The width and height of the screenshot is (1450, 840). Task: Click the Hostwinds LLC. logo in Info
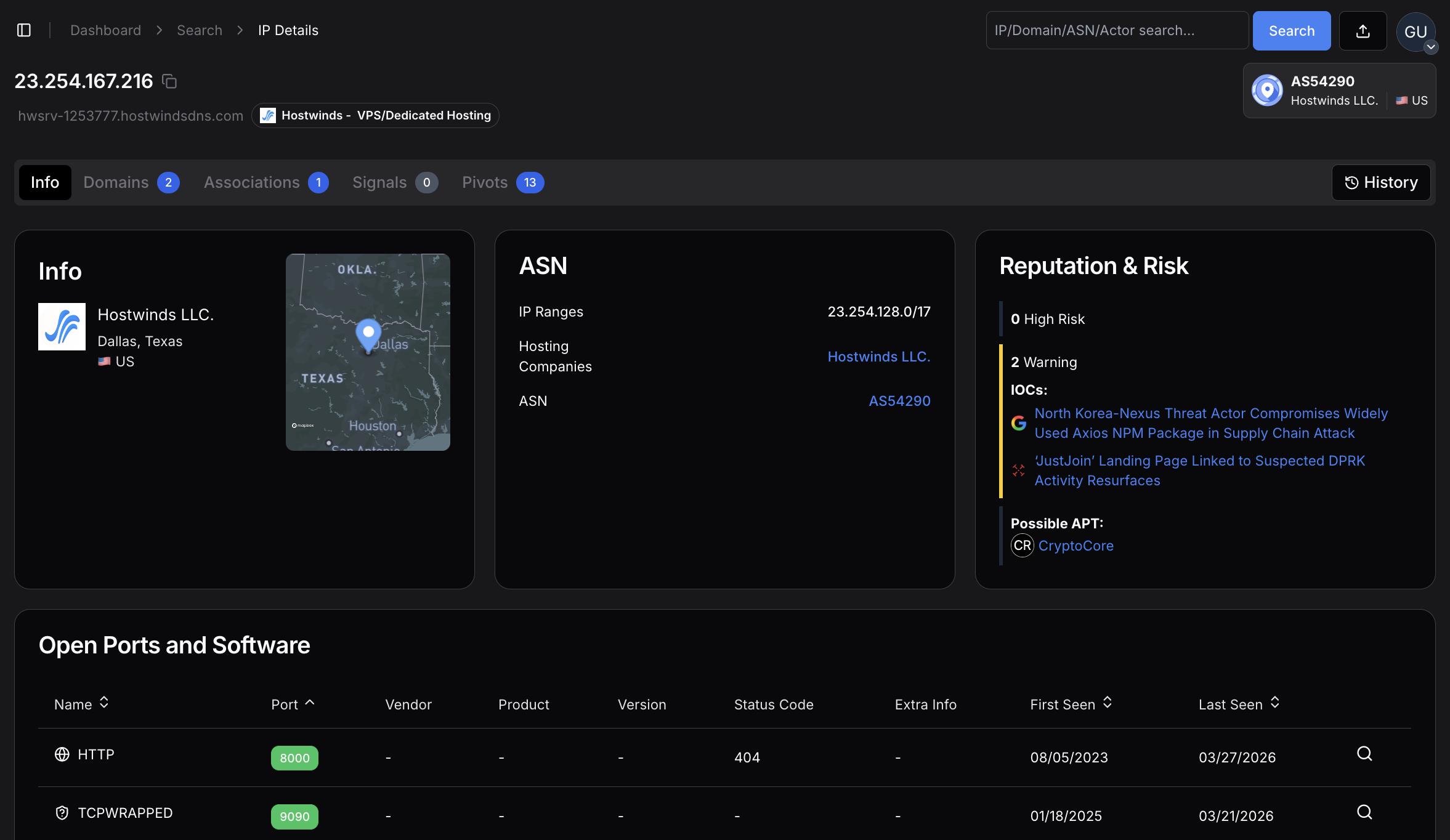click(62, 326)
